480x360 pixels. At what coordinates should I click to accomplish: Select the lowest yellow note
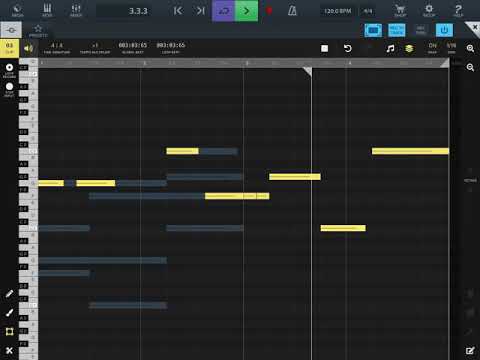343,228
